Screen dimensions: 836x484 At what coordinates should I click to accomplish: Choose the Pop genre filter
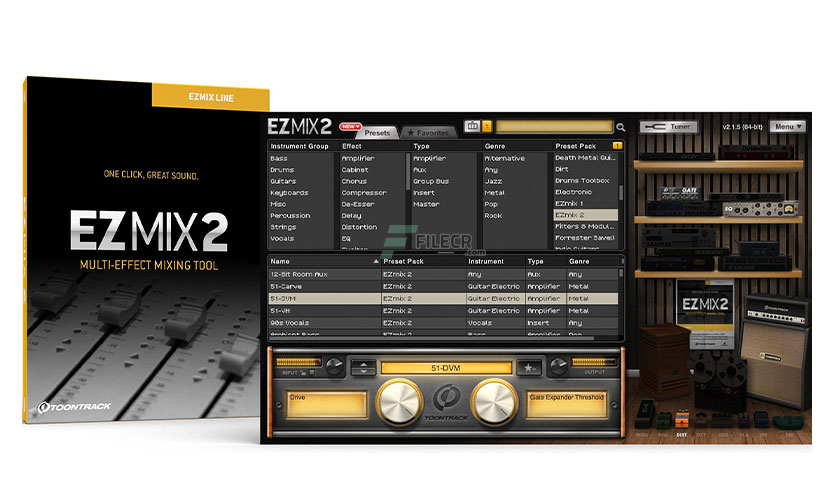tap(491, 204)
